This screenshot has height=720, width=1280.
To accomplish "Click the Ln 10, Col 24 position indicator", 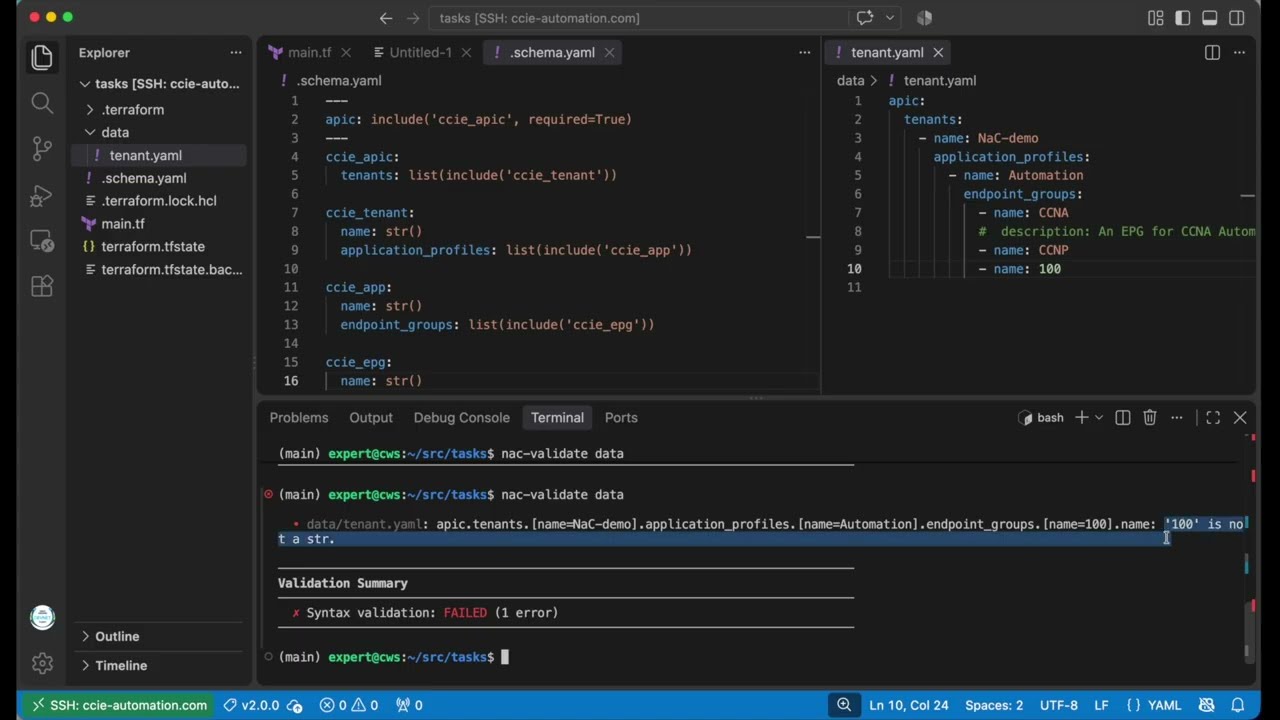I will (x=909, y=705).
